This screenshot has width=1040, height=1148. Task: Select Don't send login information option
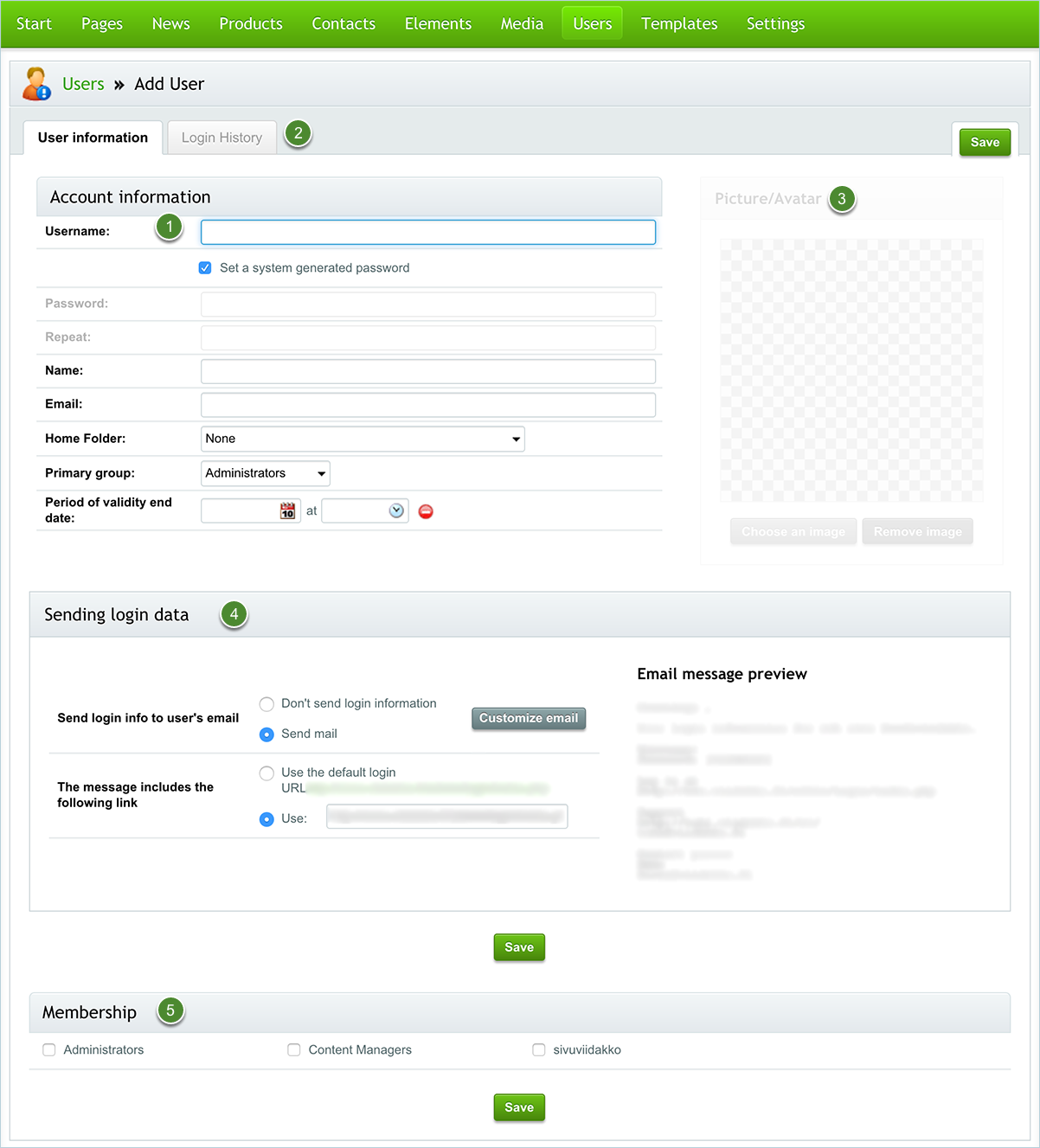pos(266,704)
